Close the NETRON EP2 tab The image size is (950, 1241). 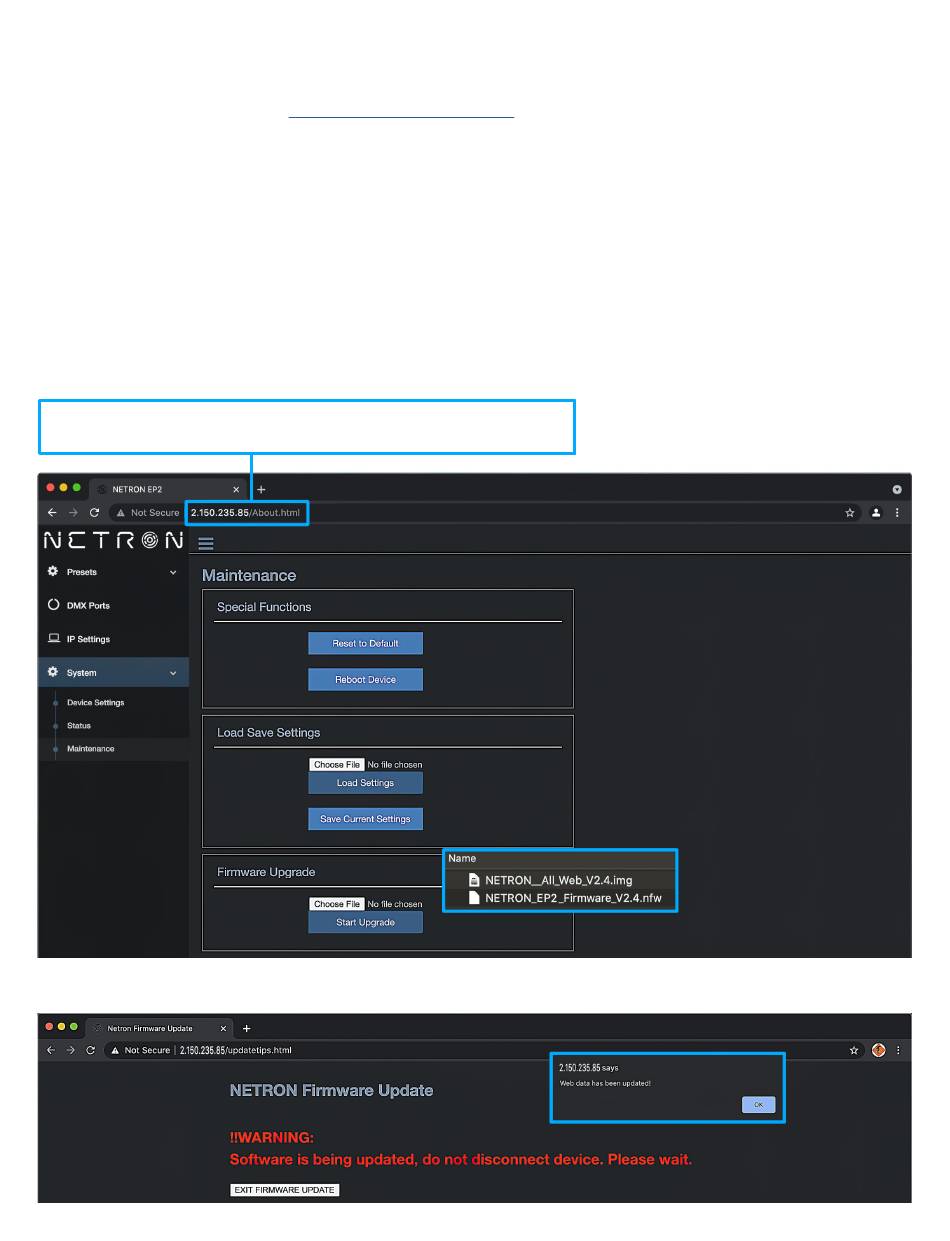coord(236,490)
